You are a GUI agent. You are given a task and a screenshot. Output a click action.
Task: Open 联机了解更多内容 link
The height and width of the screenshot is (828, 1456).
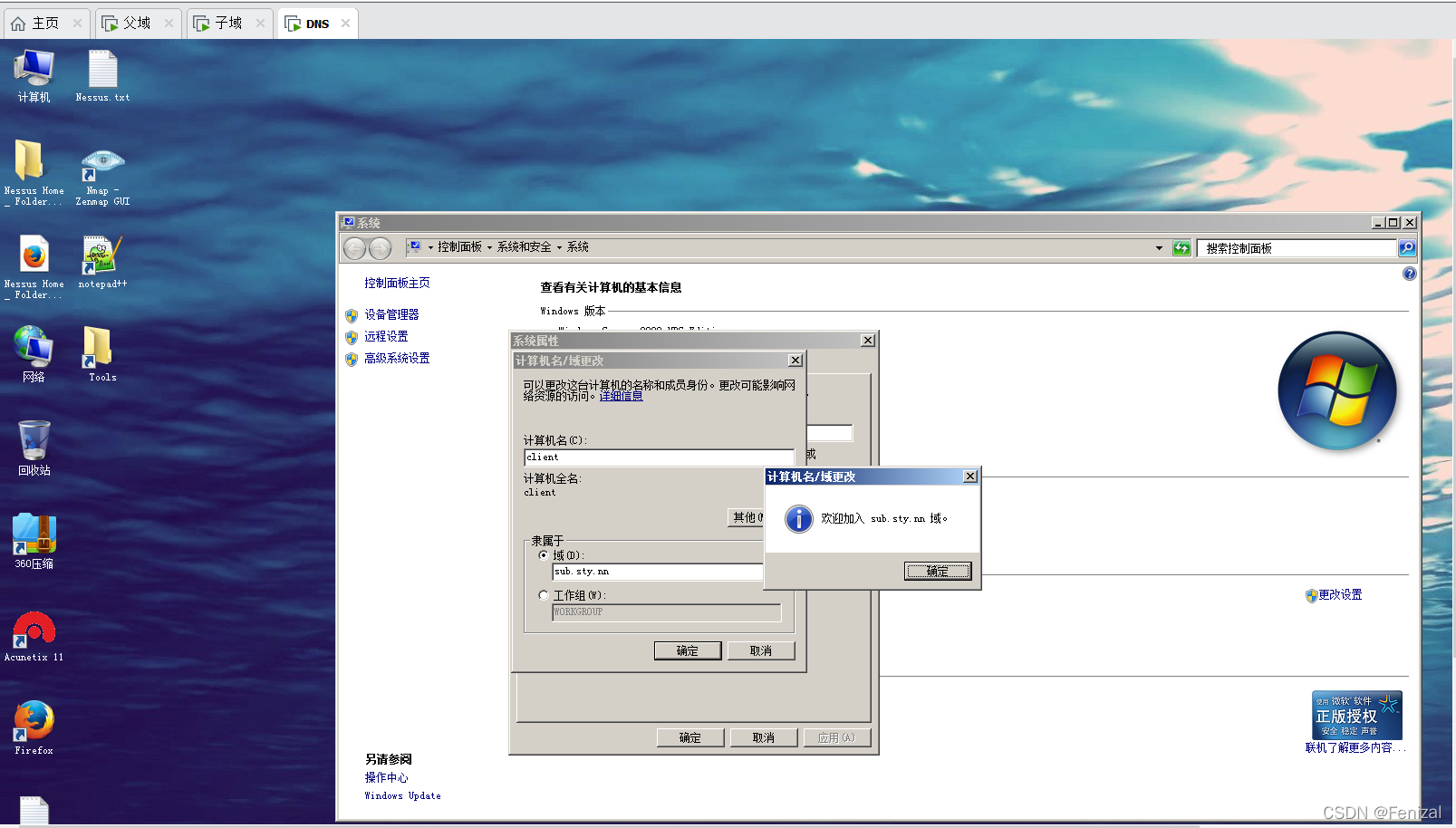(x=1354, y=747)
